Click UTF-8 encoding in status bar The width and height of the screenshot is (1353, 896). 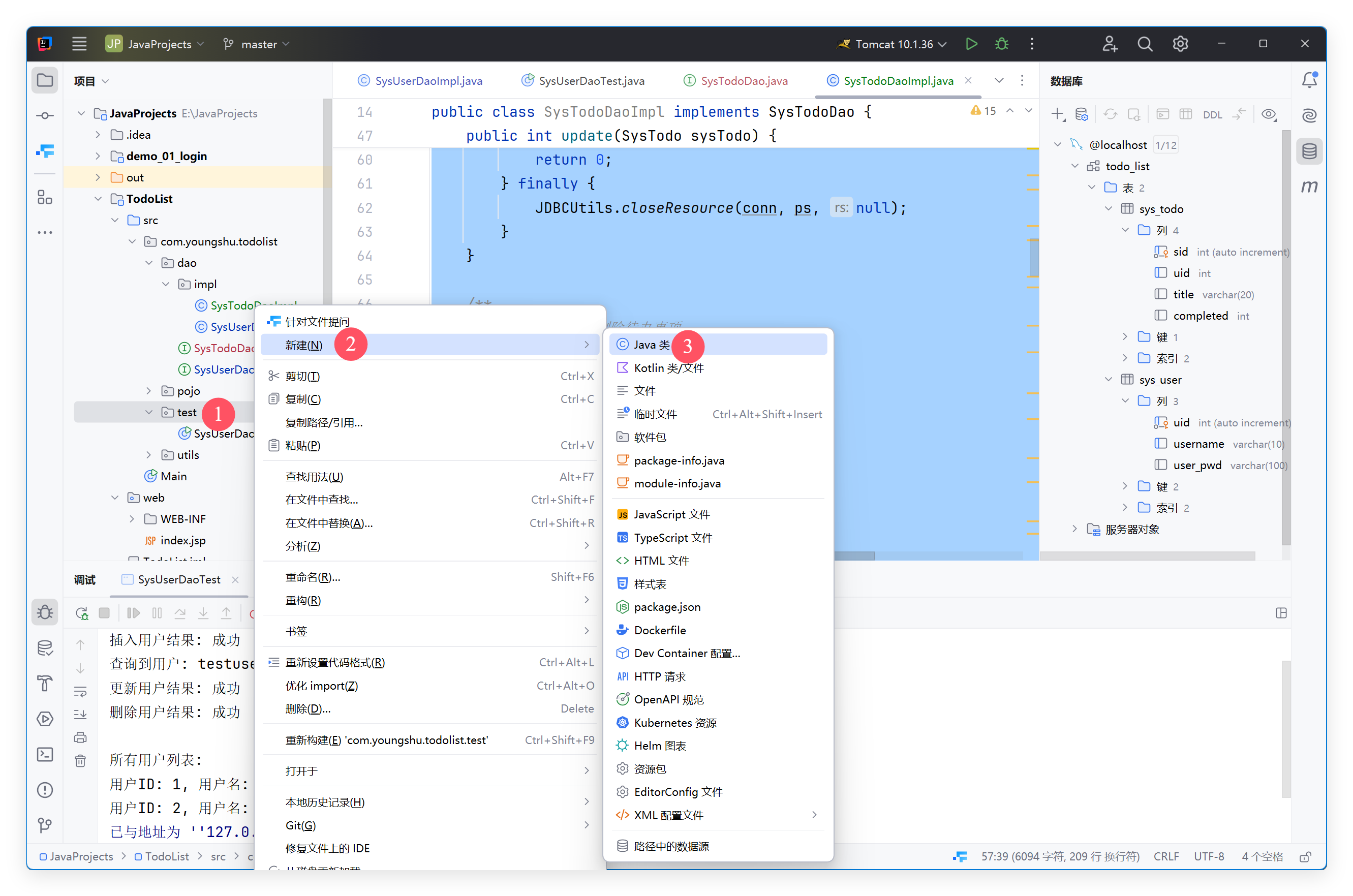(x=1209, y=856)
